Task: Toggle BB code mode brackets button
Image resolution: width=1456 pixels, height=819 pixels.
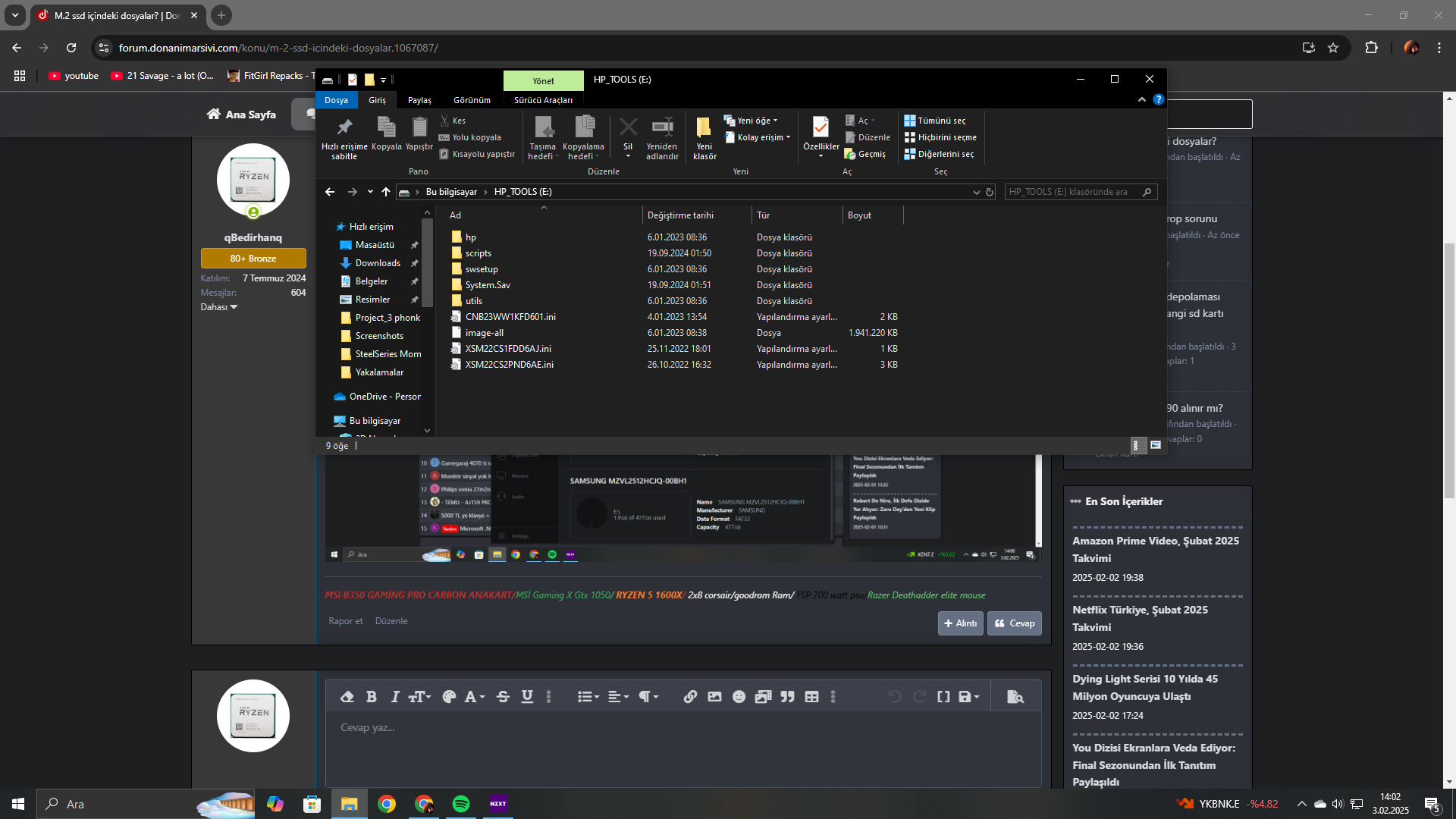Action: click(943, 697)
